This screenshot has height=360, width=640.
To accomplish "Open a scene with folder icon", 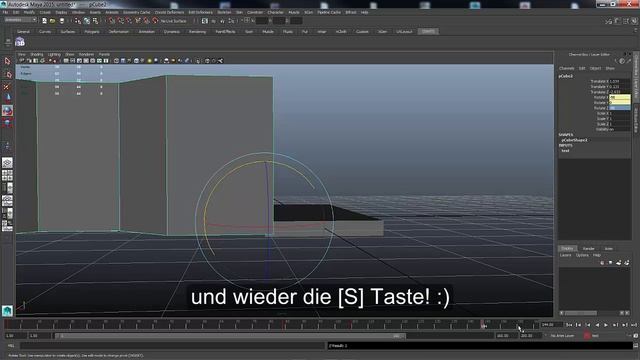I will 52,21.
